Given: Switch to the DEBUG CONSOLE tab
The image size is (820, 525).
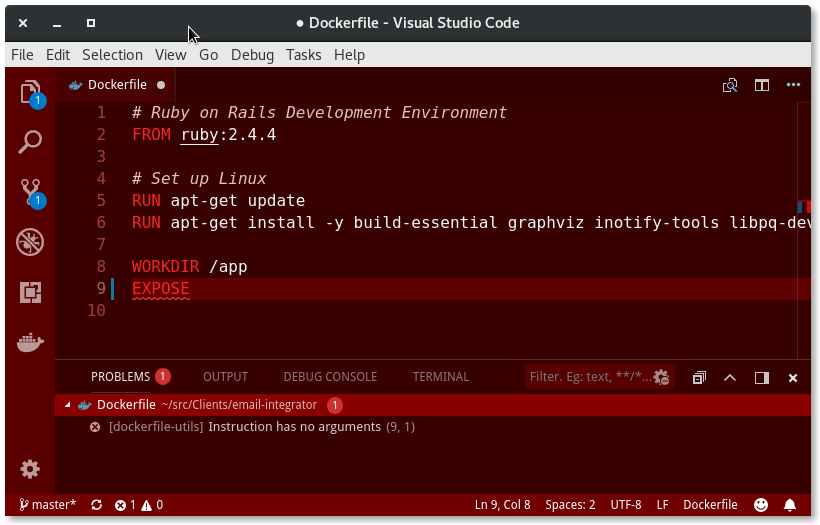Looking at the screenshot, I should [330, 376].
